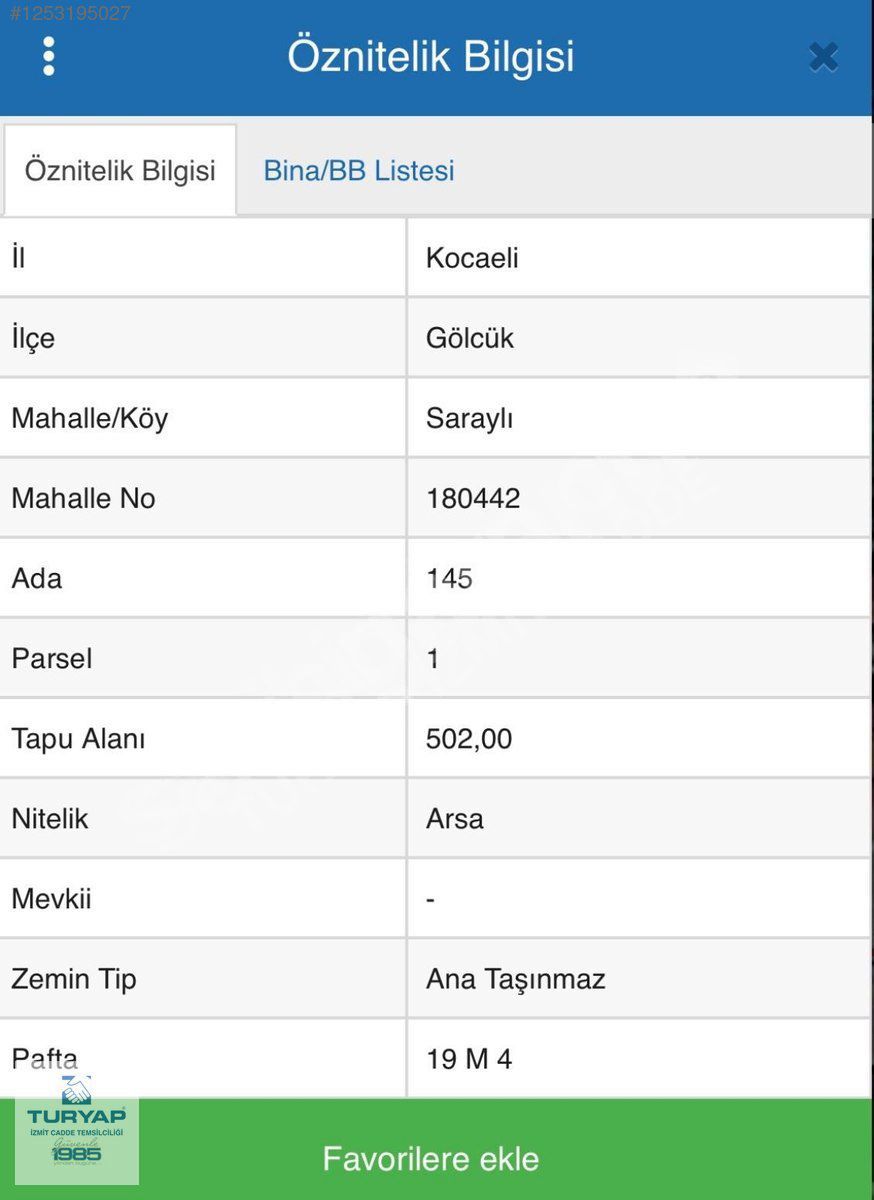Click the Mevkii row label
This screenshot has width=874, height=1200.
(x=51, y=898)
